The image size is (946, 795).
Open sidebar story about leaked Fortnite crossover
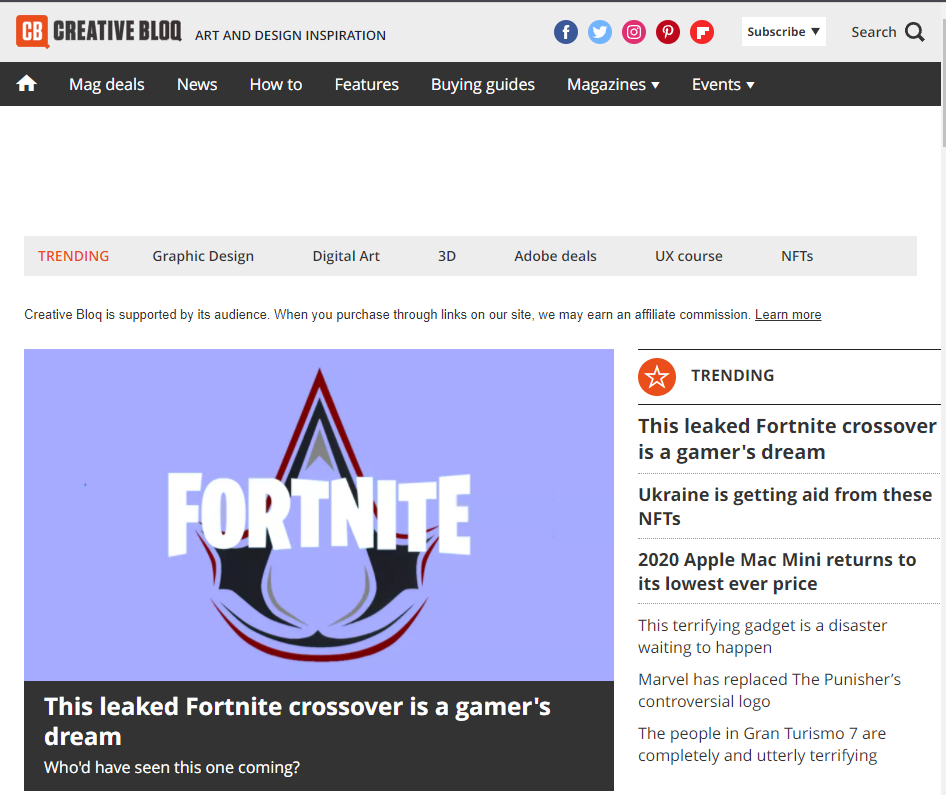787,439
